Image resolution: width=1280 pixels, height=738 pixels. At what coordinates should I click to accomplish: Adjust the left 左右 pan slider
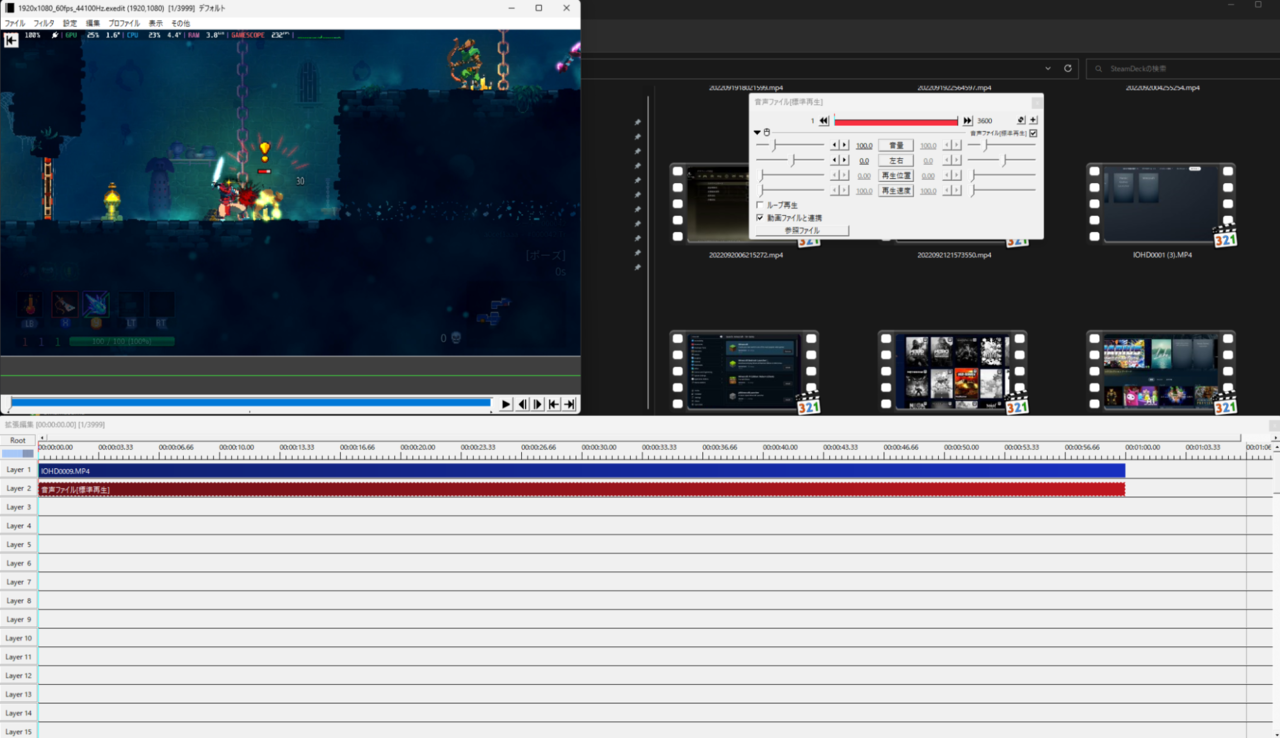pos(790,161)
